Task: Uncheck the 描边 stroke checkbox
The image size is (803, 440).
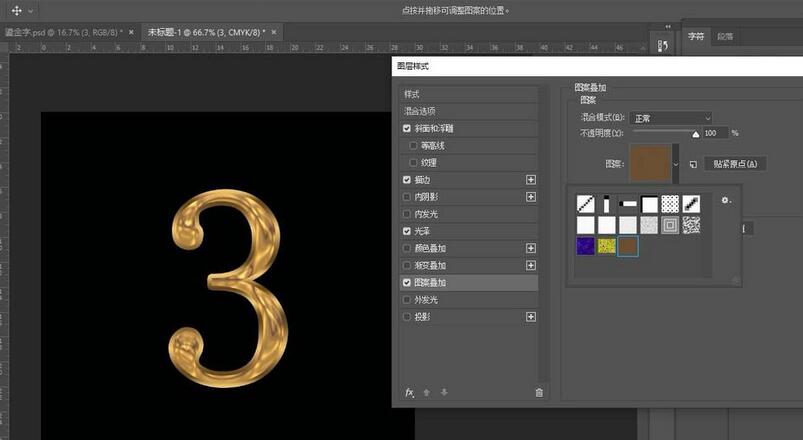Action: coord(407,180)
